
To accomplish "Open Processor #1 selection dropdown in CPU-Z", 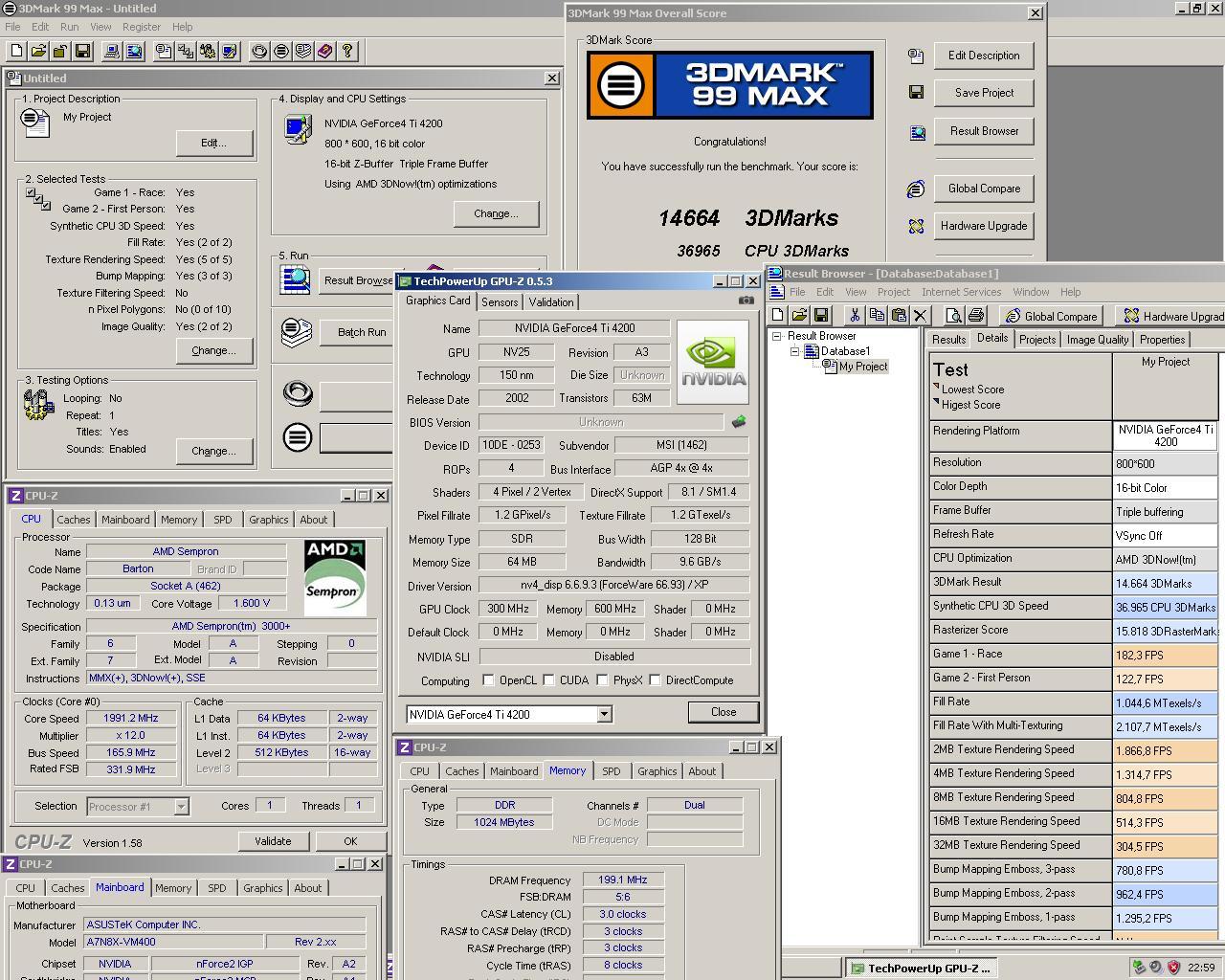I will point(181,807).
